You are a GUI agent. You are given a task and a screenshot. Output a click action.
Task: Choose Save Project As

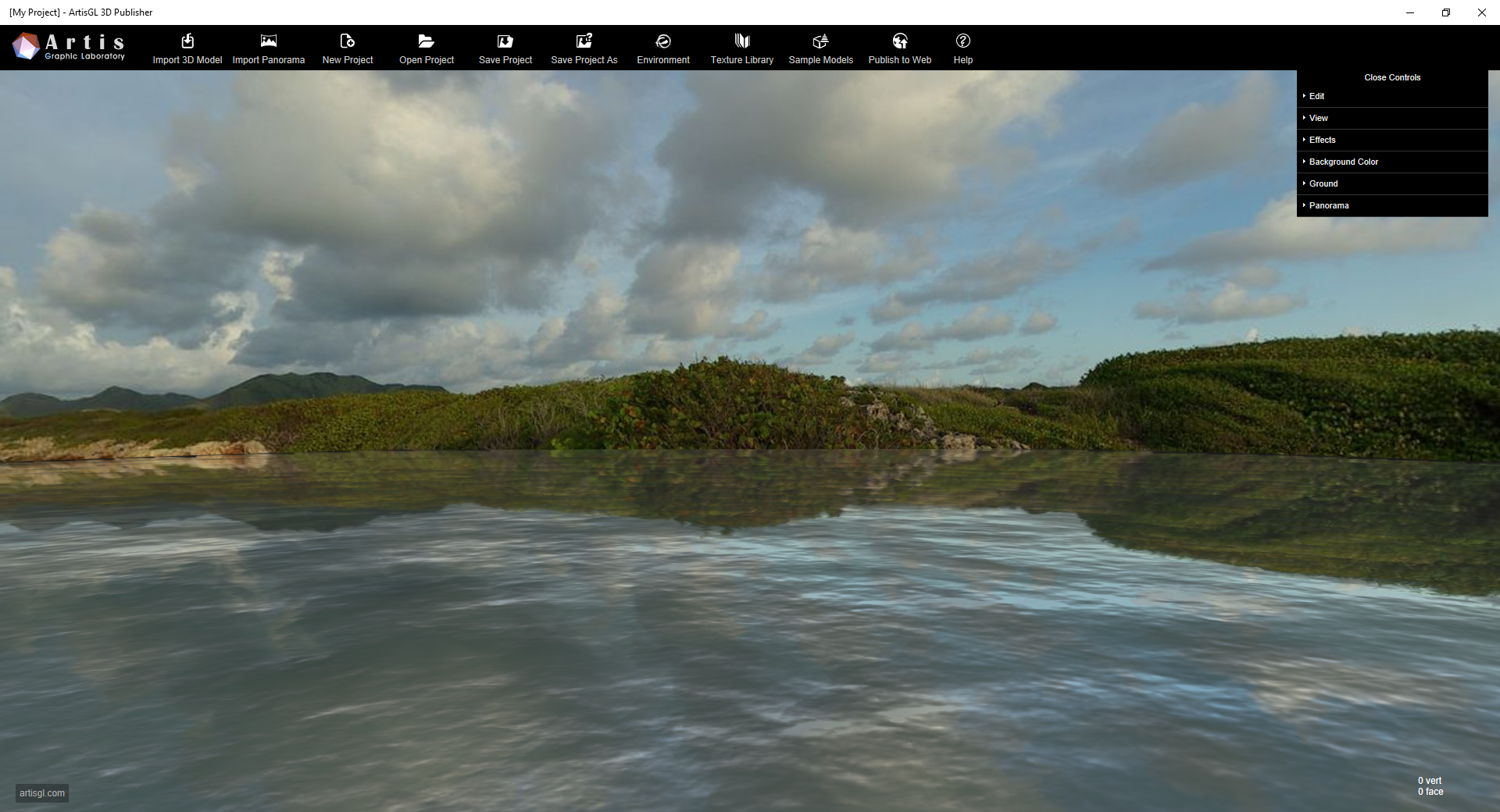click(584, 48)
